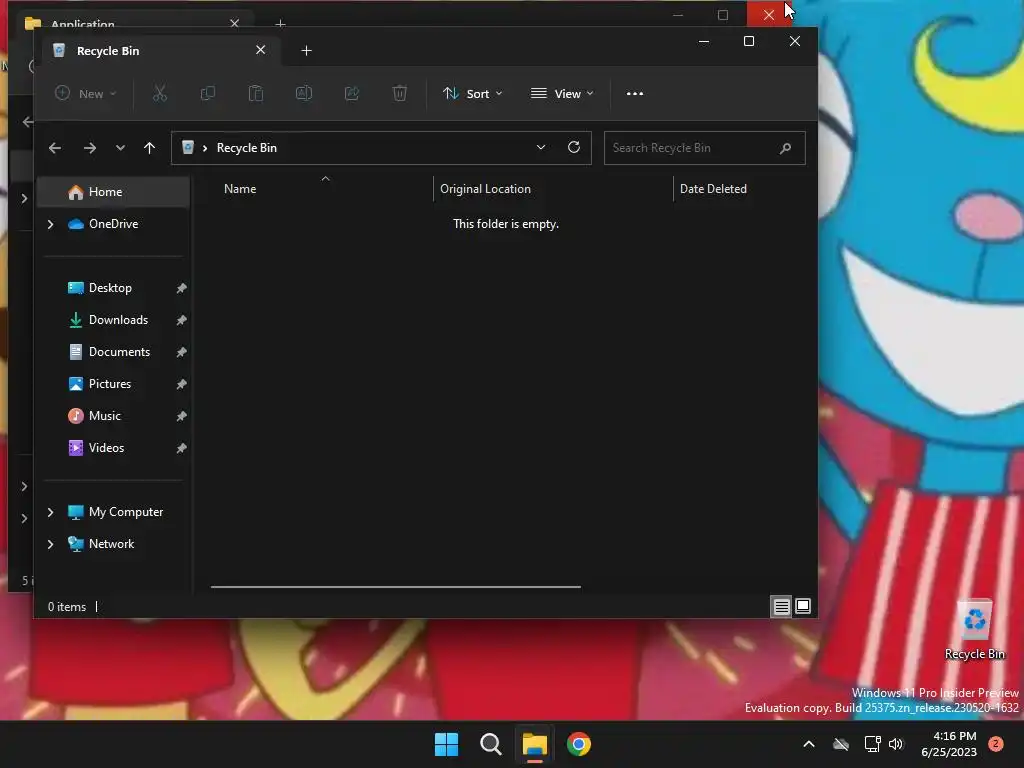Refresh the Recycle Bin view
This screenshot has height=768, width=1024.
(x=574, y=148)
